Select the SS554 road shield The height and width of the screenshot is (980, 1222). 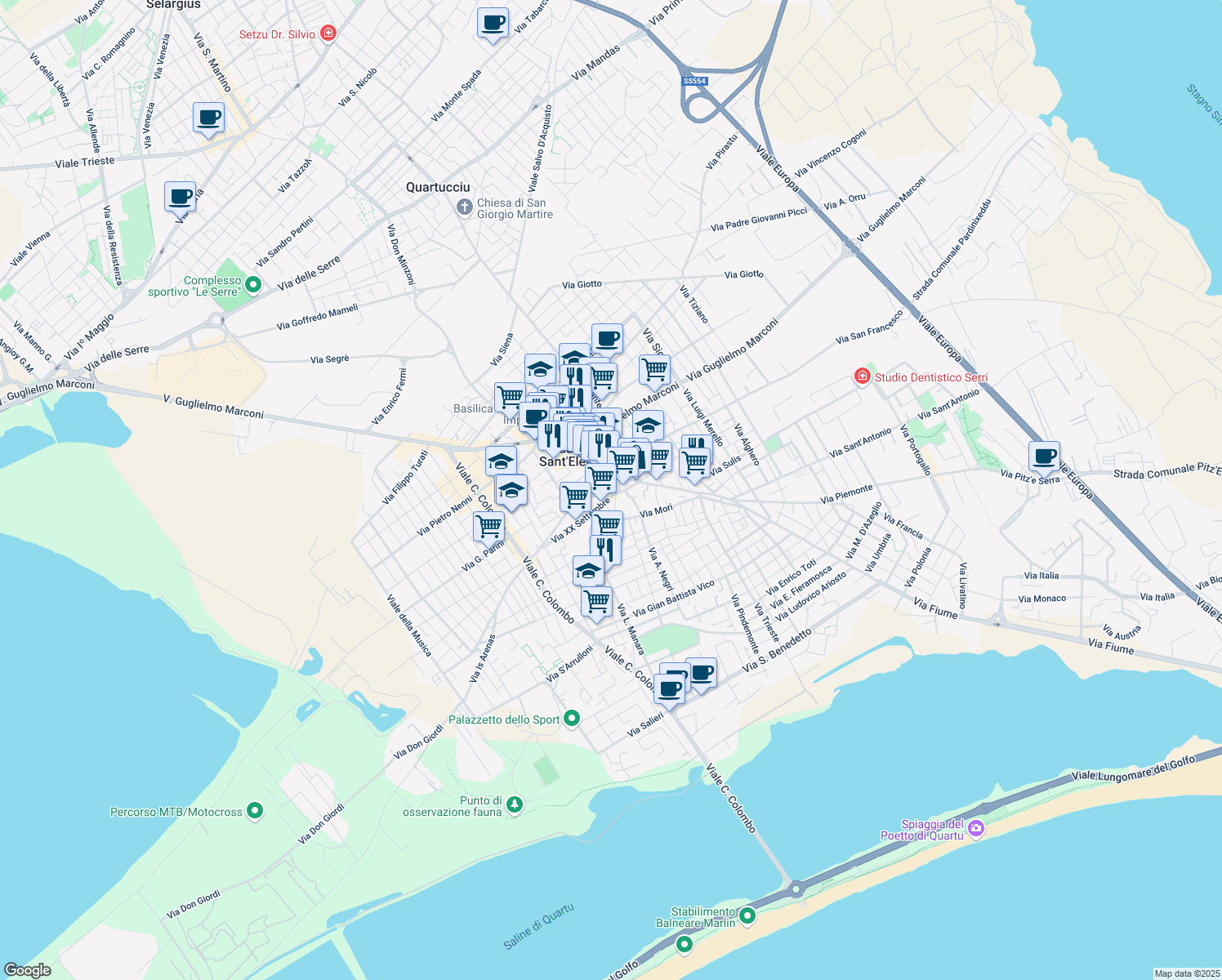click(x=694, y=81)
